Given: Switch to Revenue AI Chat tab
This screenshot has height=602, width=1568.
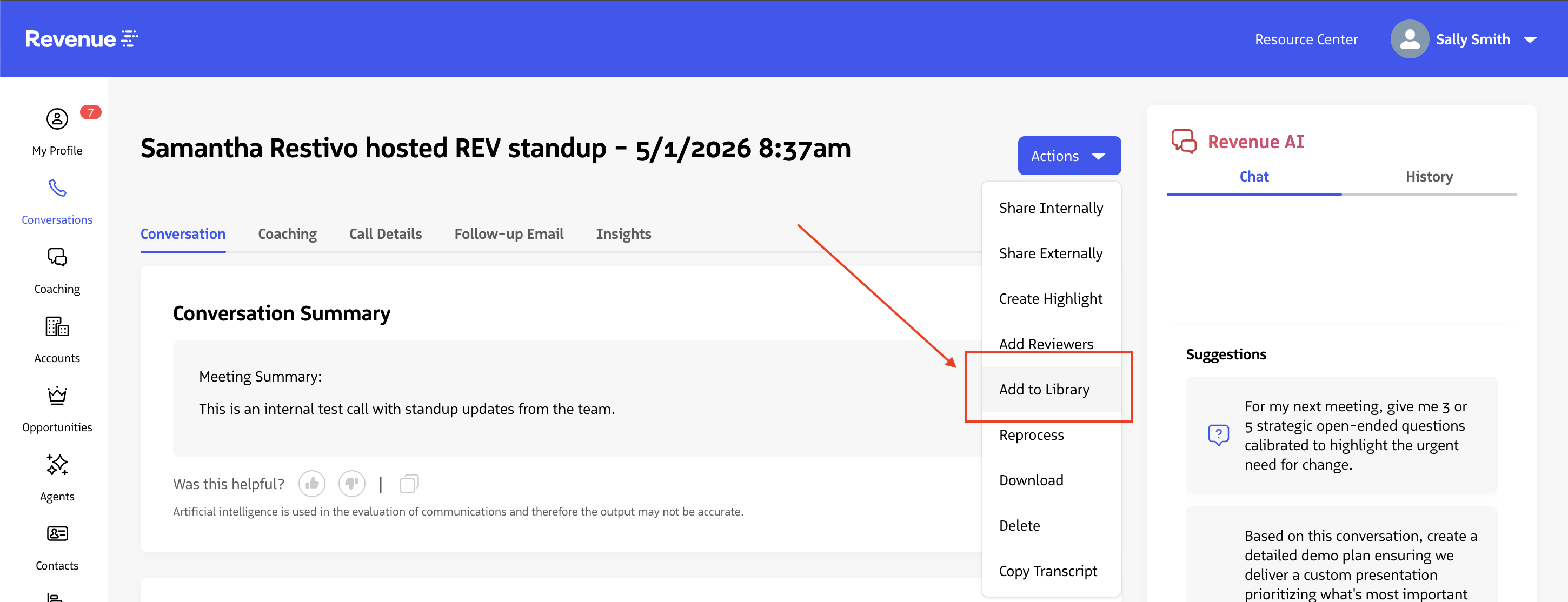Looking at the screenshot, I should [x=1254, y=177].
